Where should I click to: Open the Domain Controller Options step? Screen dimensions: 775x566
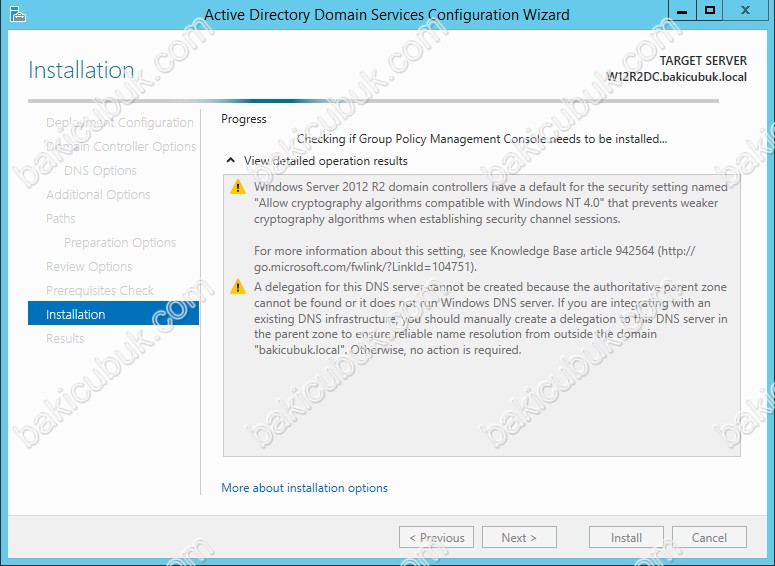[x=121, y=146]
